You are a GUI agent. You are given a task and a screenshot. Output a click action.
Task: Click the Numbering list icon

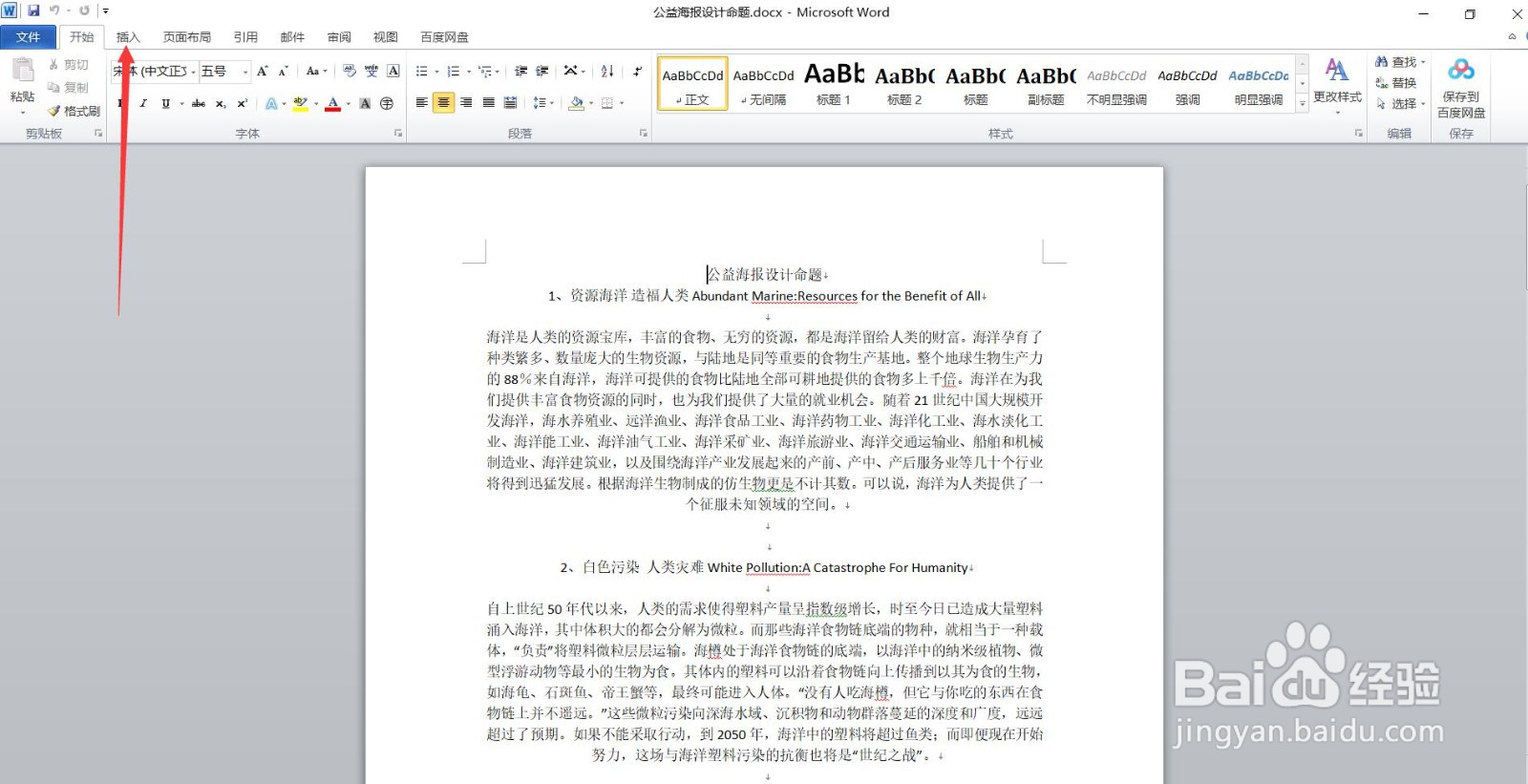click(x=454, y=72)
